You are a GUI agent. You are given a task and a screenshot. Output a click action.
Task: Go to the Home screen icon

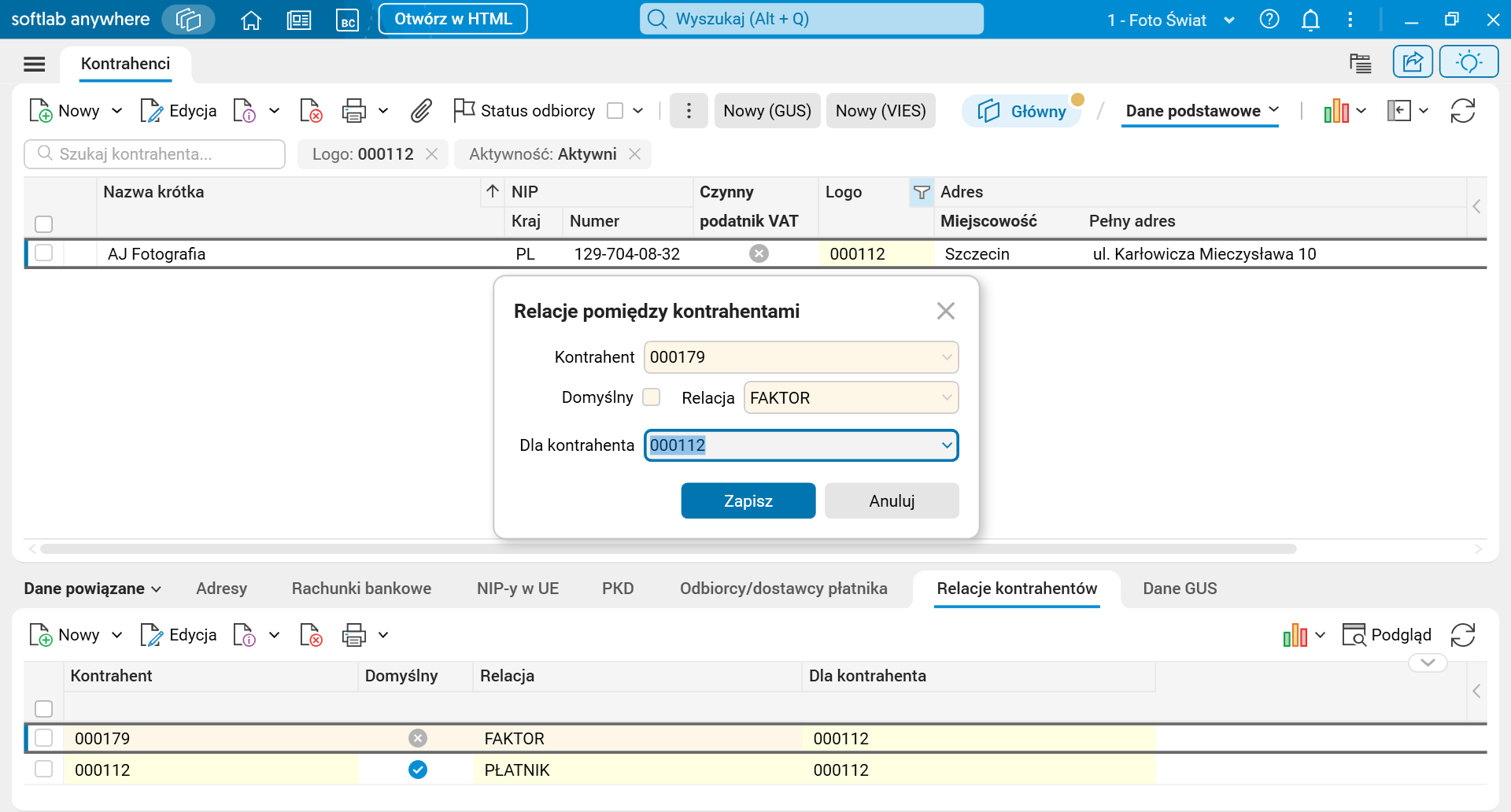point(251,20)
